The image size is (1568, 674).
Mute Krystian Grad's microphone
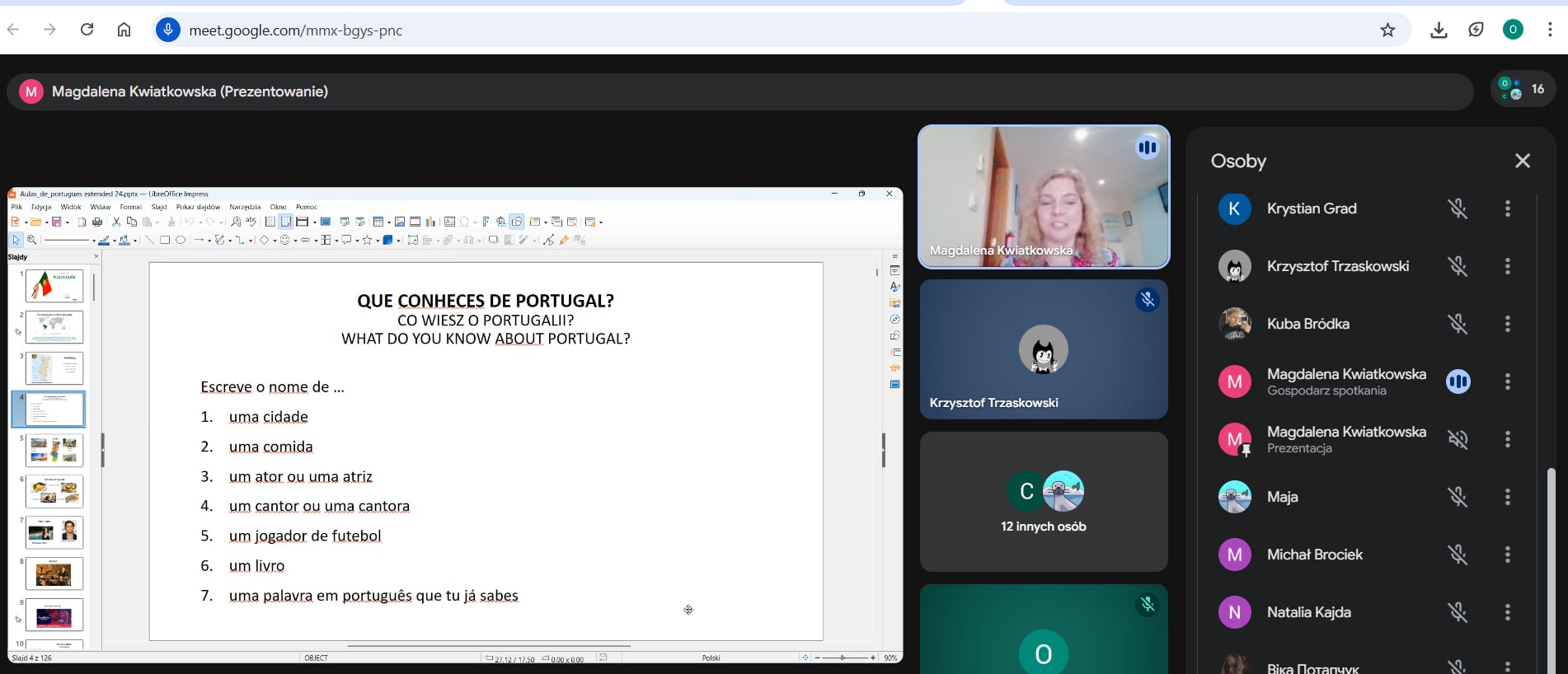[x=1458, y=208]
